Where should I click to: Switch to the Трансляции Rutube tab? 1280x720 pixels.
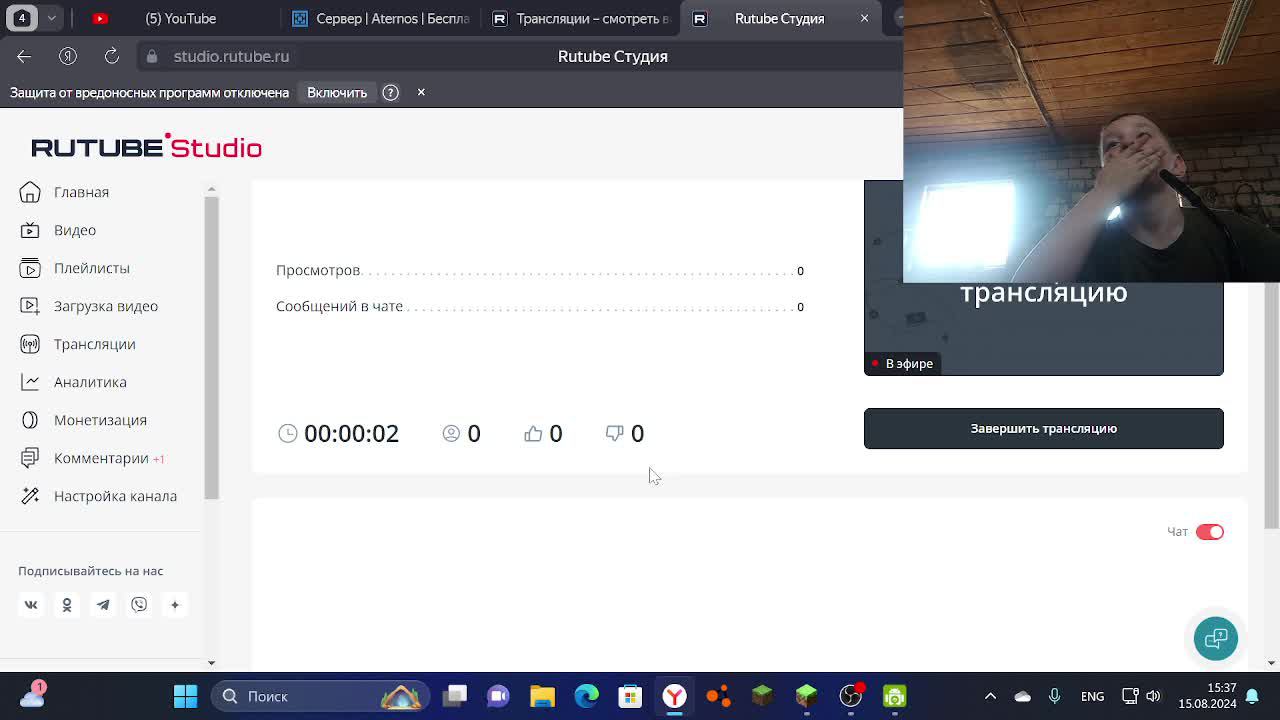580,18
